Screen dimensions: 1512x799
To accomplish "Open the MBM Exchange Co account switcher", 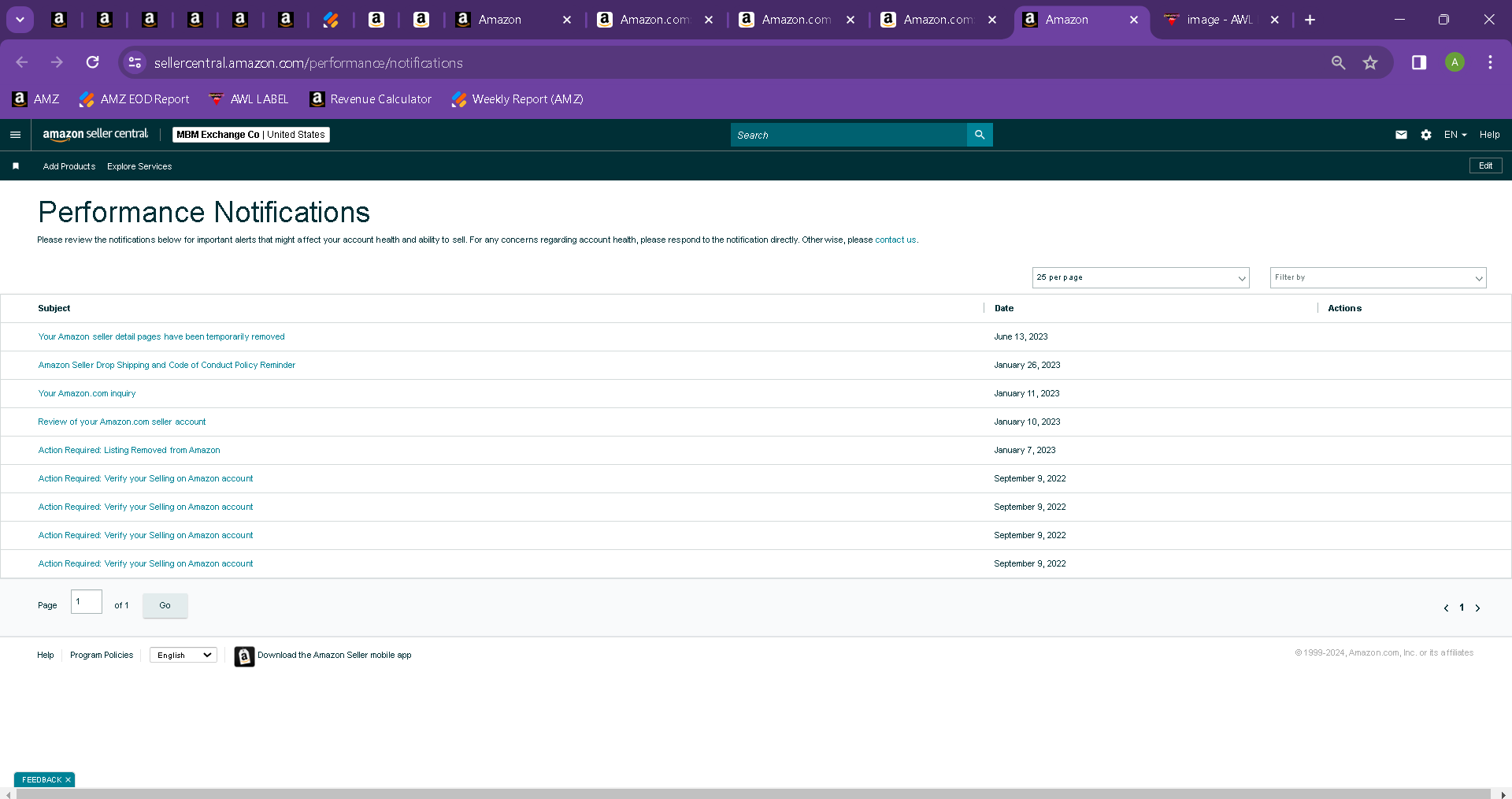I will pyautogui.click(x=250, y=135).
